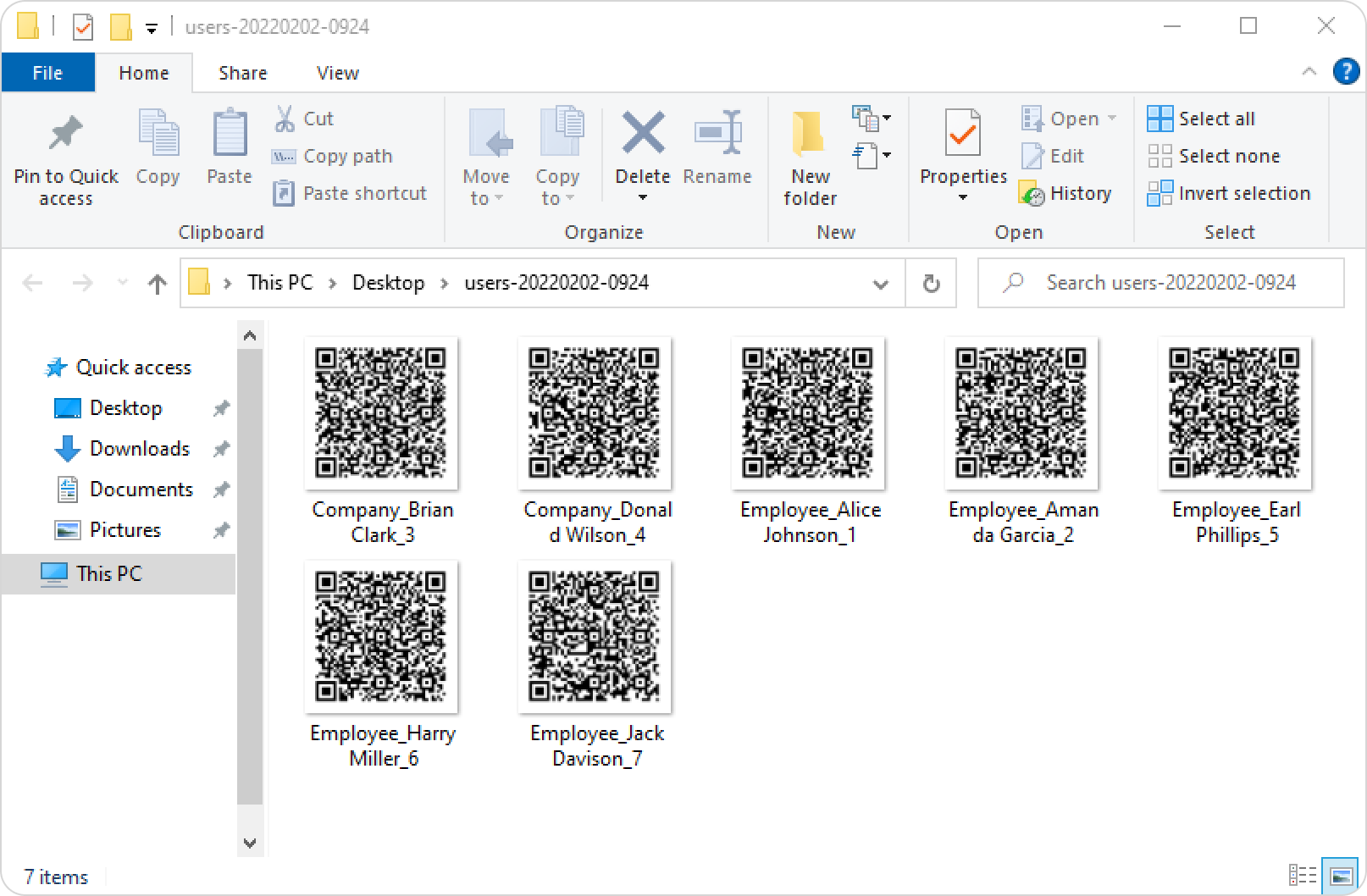Switch to details view in status bar
Viewport: 1367px width, 896px height.
[1302, 875]
